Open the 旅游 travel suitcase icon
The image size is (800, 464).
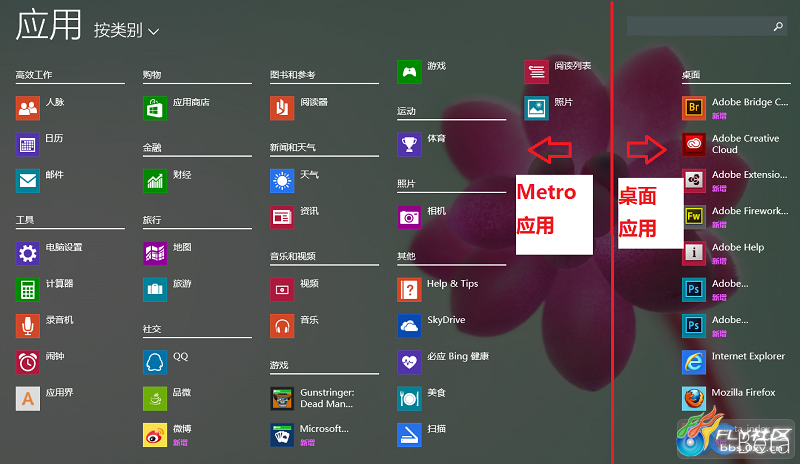[155, 289]
